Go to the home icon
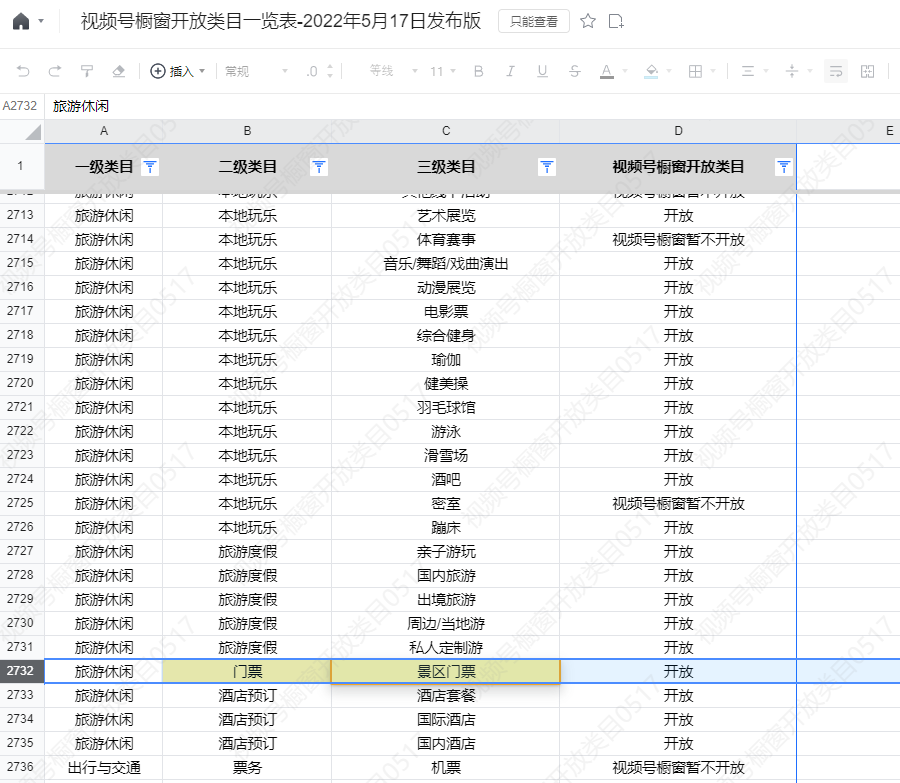This screenshot has width=900, height=783. click(x=21, y=21)
